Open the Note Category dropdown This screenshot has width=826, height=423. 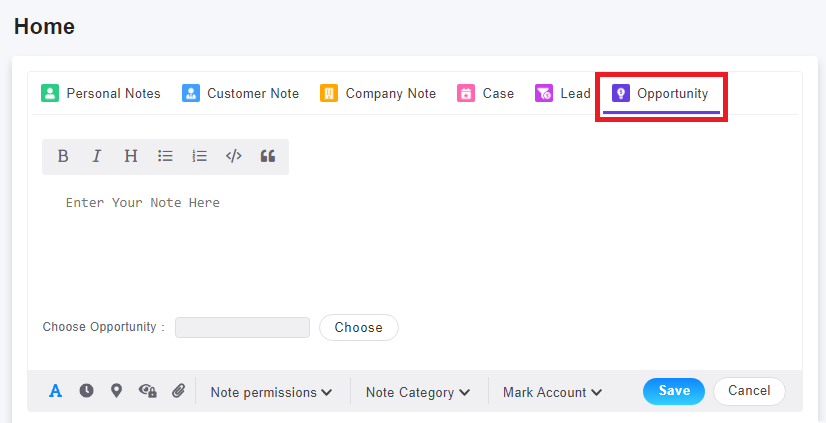418,392
